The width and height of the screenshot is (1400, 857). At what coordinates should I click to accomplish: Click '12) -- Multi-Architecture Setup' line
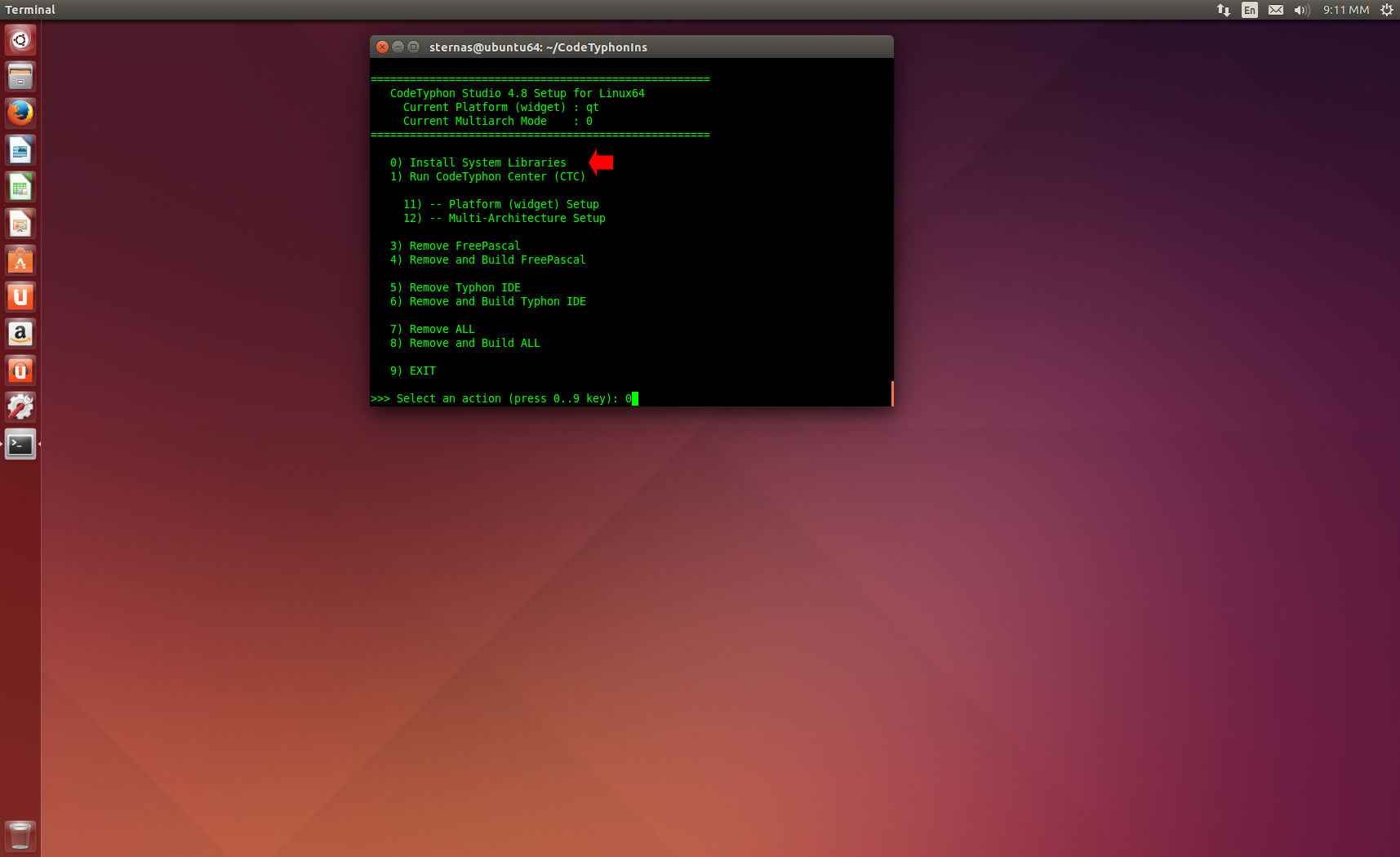click(504, 218)
